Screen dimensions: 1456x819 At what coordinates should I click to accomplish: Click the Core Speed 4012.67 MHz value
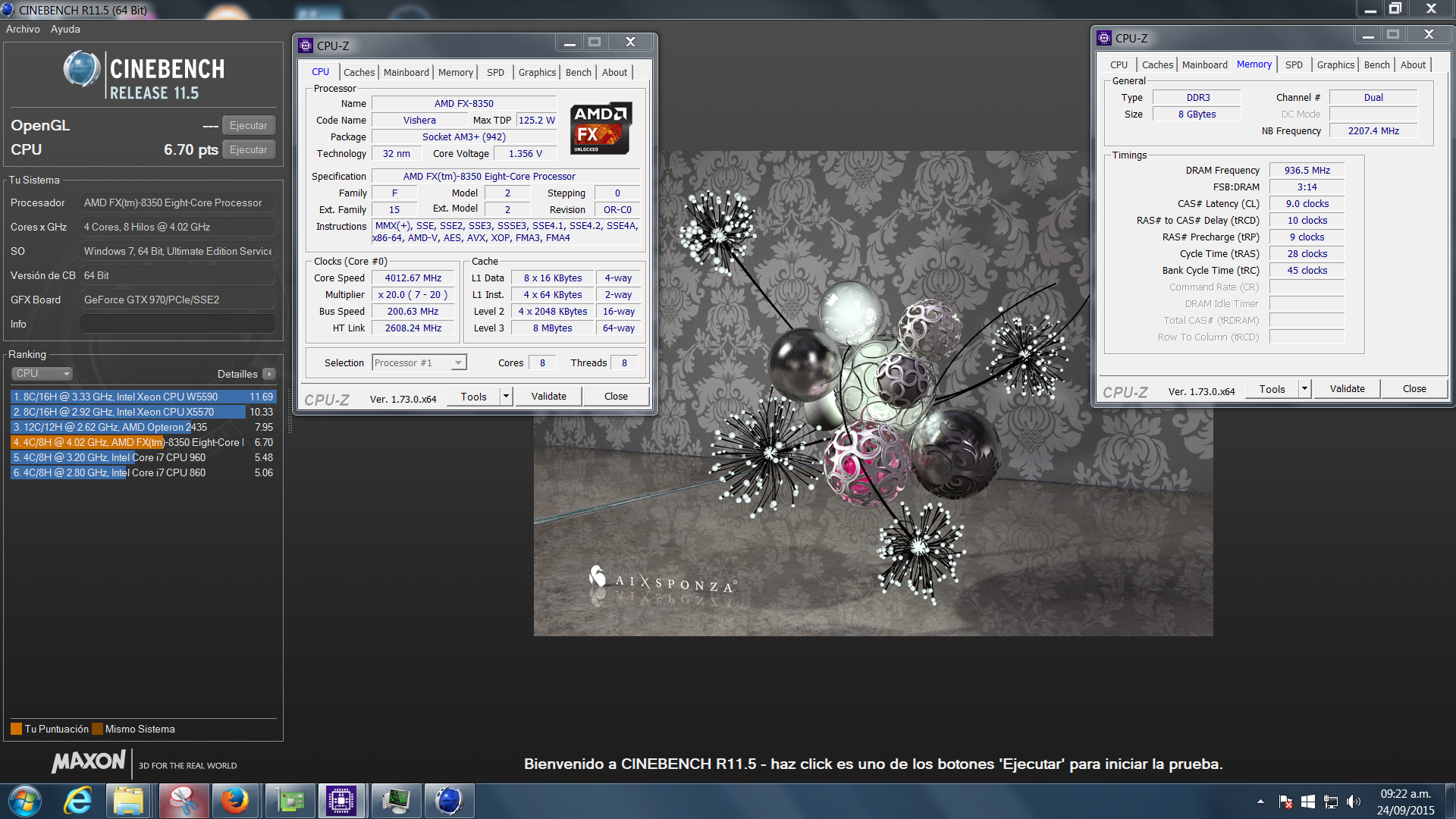(x=413, y=278)
